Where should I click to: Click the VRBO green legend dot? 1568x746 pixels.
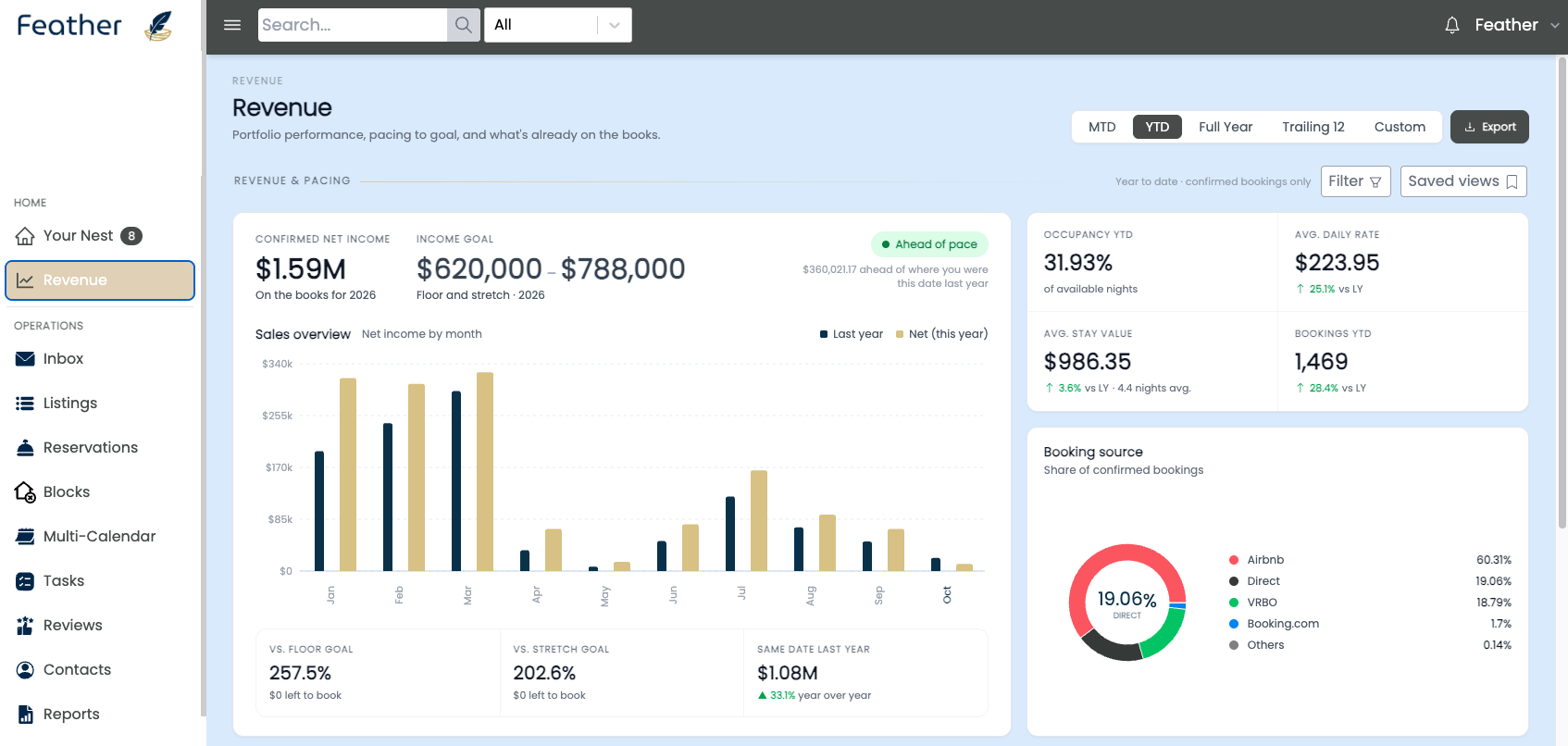coord(1234,603)
